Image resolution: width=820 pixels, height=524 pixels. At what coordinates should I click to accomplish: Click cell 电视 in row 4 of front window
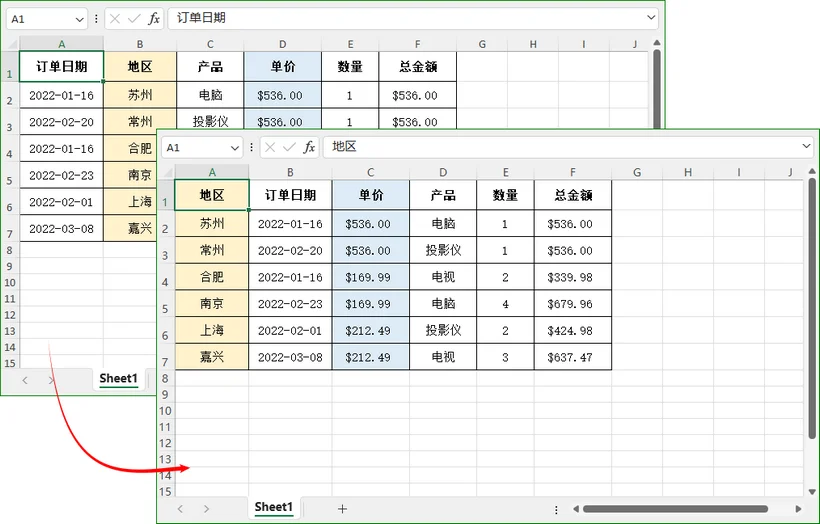tap(443, 277)
